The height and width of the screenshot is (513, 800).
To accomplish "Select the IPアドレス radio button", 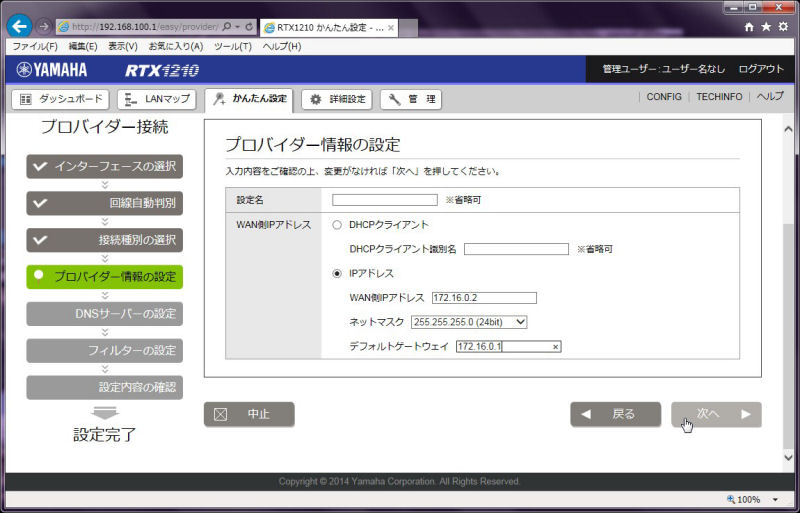I will point(337,274).
